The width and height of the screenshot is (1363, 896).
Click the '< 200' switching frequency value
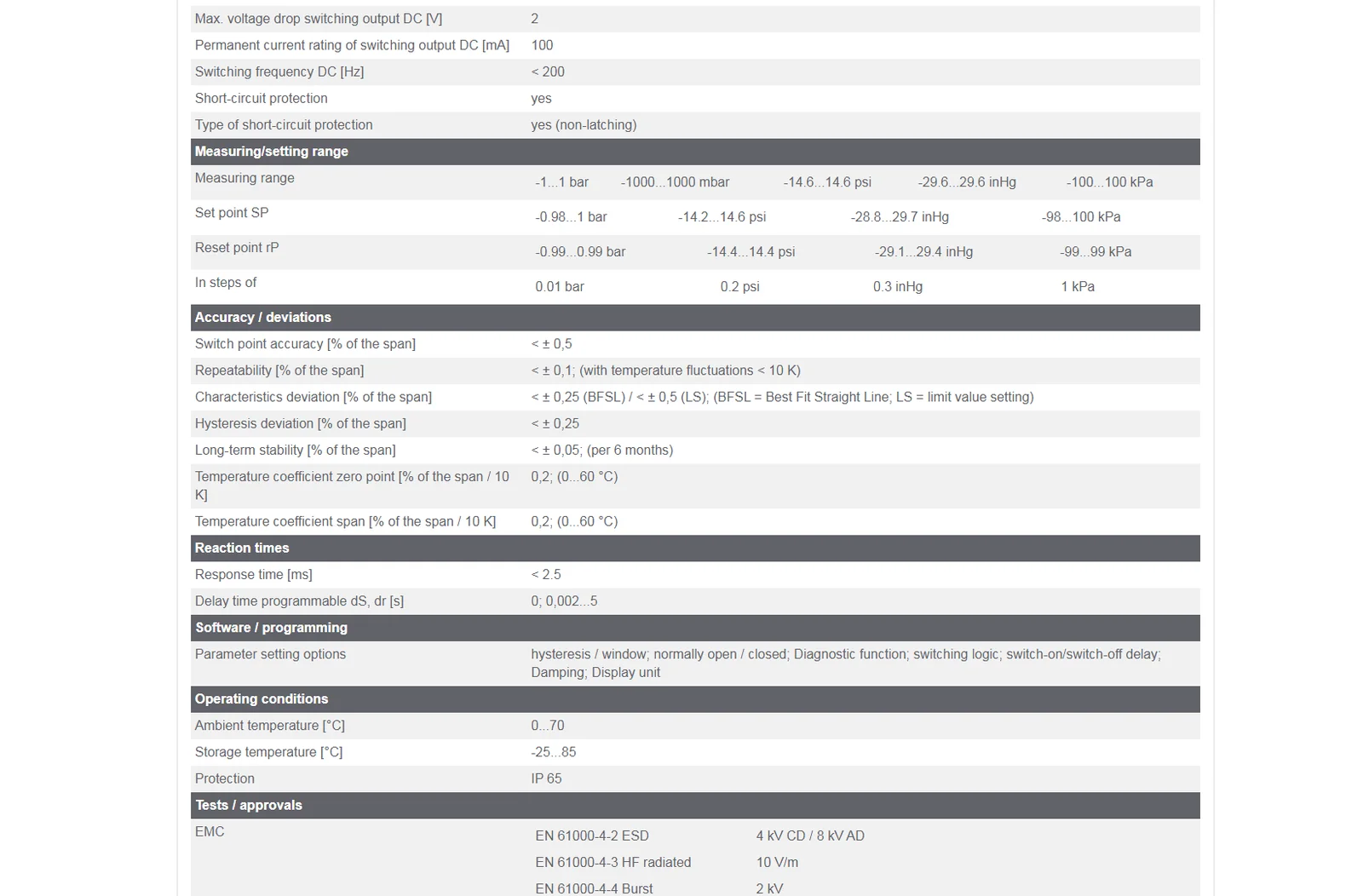tap(548, 72)
